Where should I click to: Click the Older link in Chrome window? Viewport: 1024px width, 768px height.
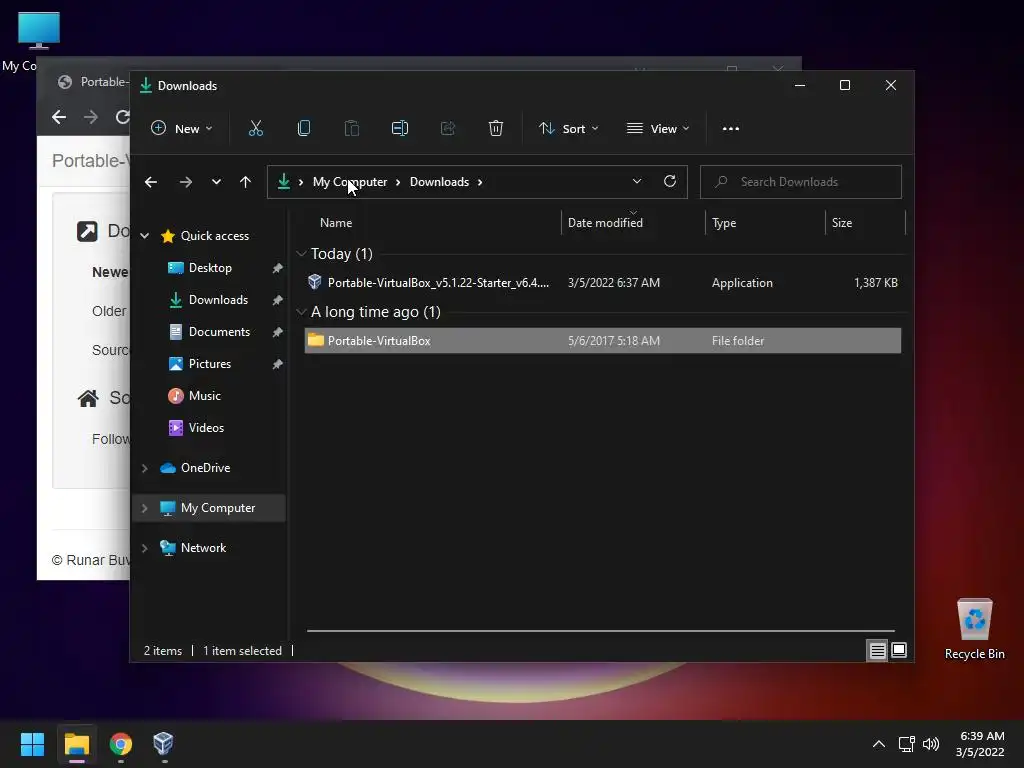pyautogui.click(x=109, y=311)
